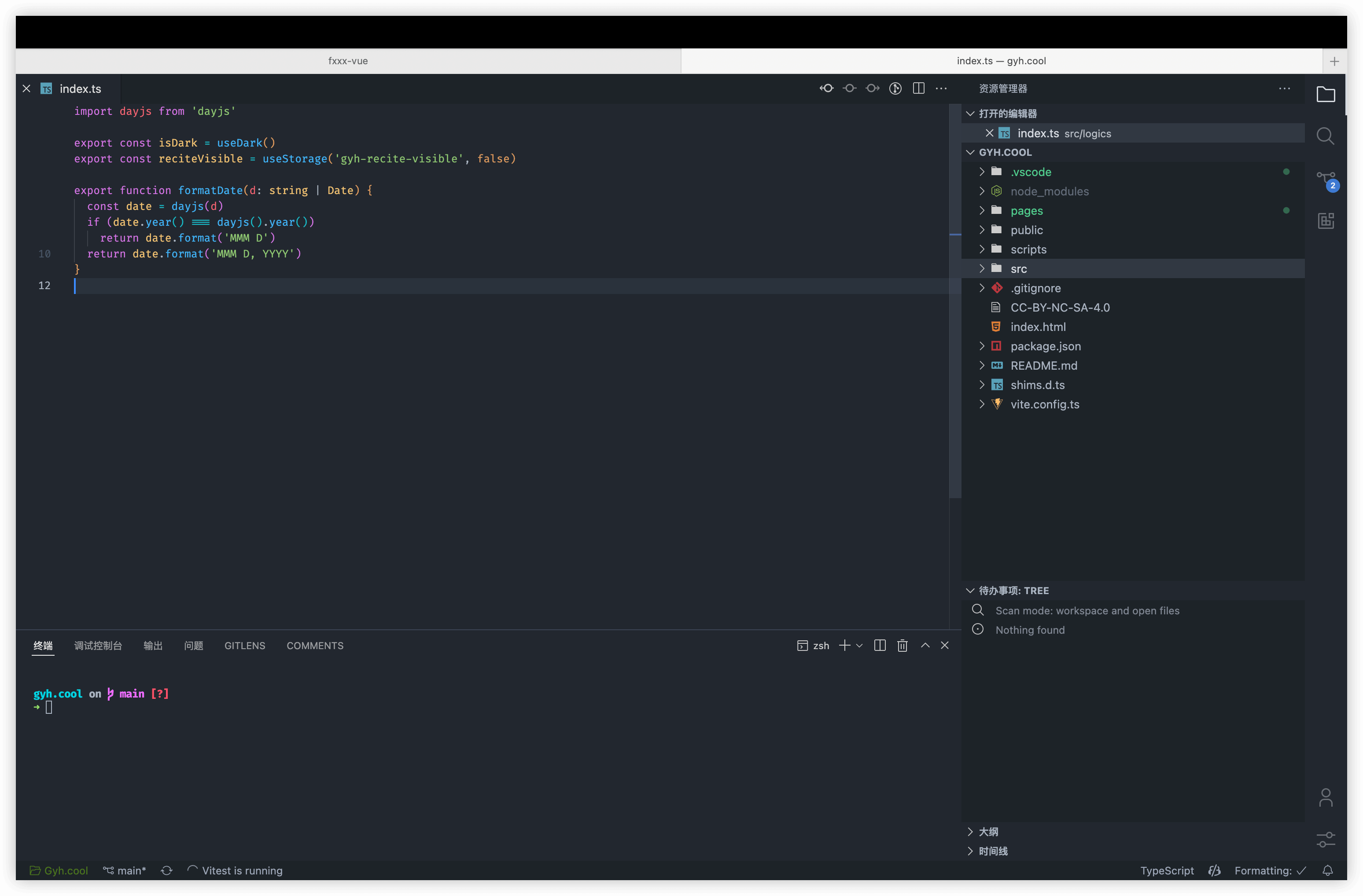Switch to the fxxx-vue window tab
Image resolution: width=1363 pixels, height=896 pixels.
click(348, 61)
